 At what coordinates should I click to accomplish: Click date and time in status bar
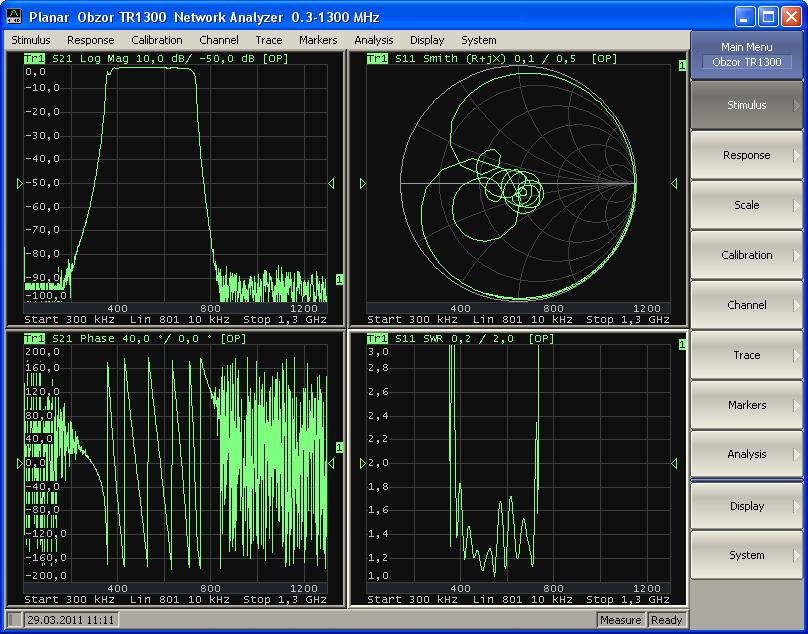pos(71,620)
